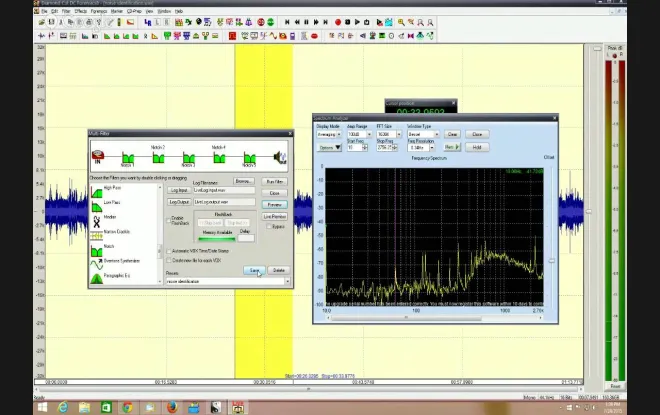Viewport: 660px width, 415px height.
Task: Enable Automatic VOX Time/Date Stamp
Action: tap(169, 251)
